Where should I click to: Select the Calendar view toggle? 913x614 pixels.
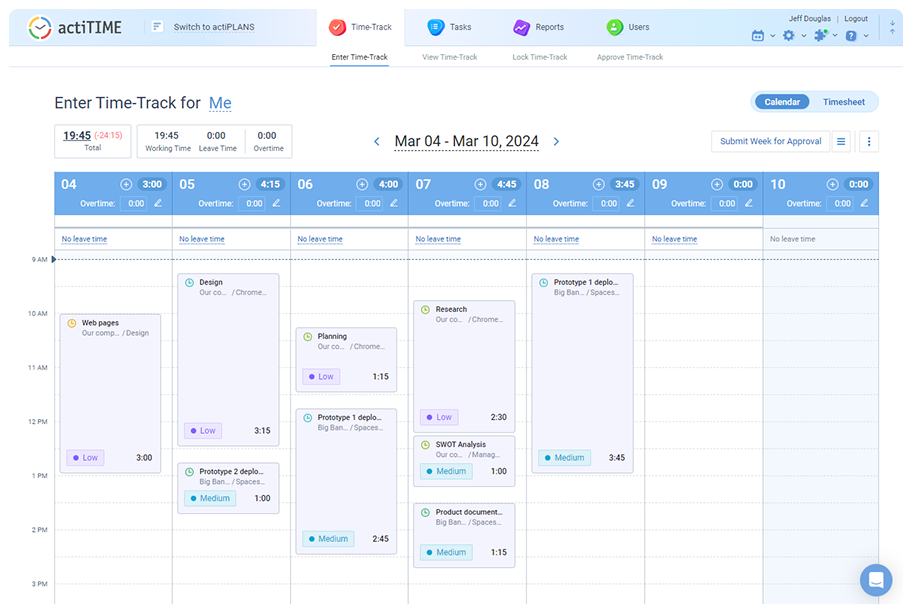pos(782,102)
